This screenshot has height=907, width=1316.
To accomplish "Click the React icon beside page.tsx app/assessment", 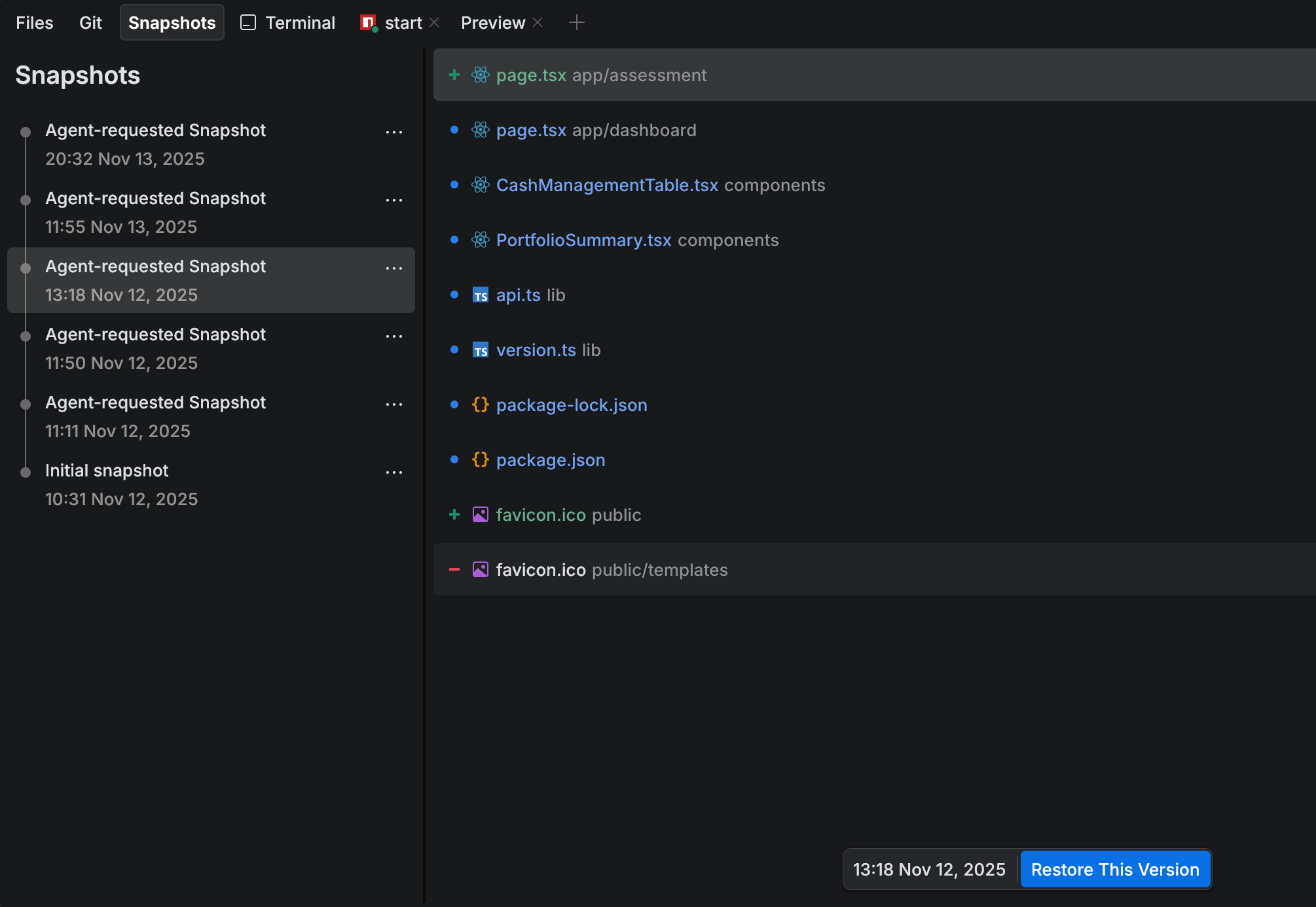I will tap(480, 75).
